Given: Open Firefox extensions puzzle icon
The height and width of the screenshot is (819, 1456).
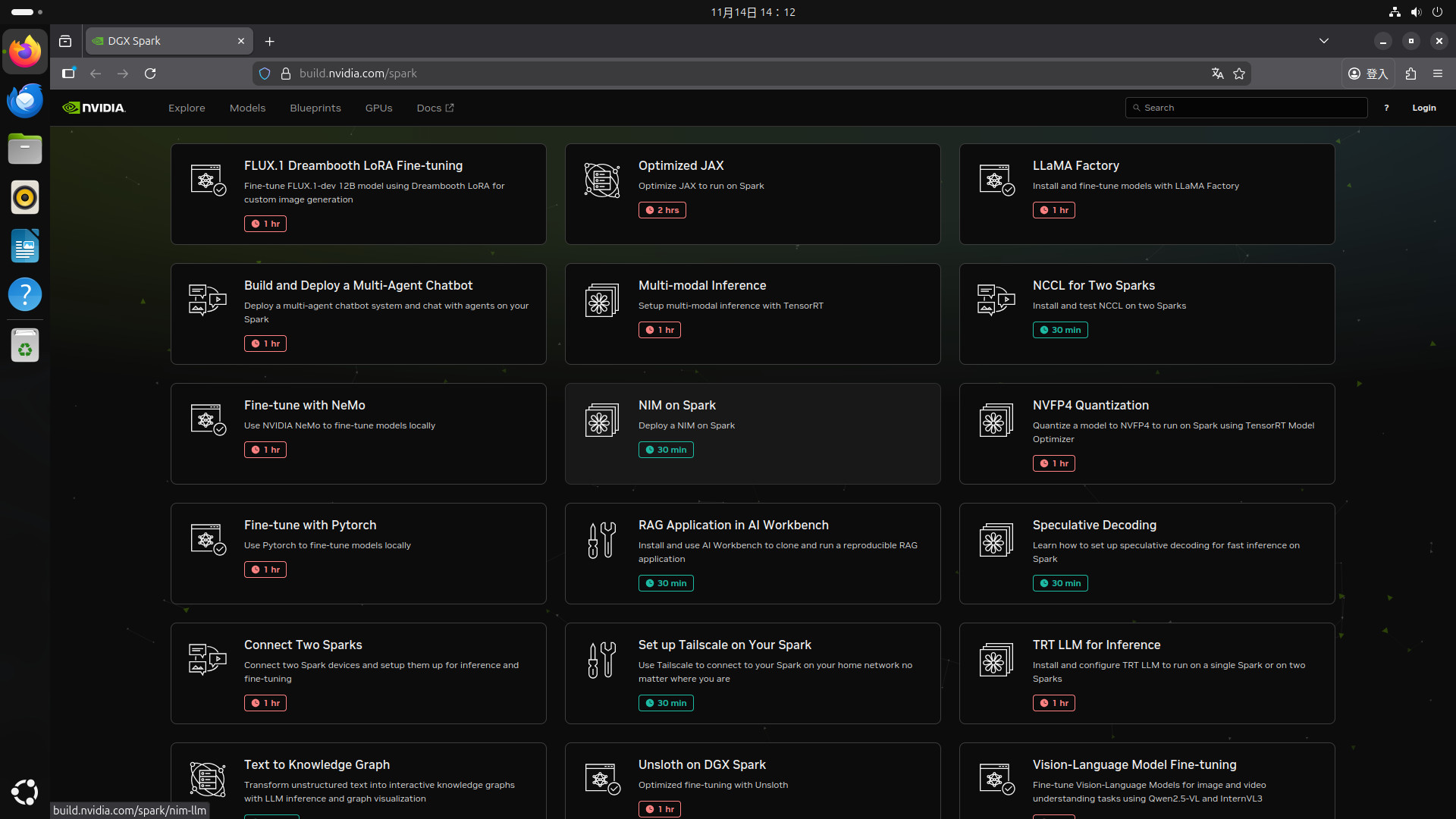Looking at the screenshot, I should pyautogui.click(x=1410, y=74).
